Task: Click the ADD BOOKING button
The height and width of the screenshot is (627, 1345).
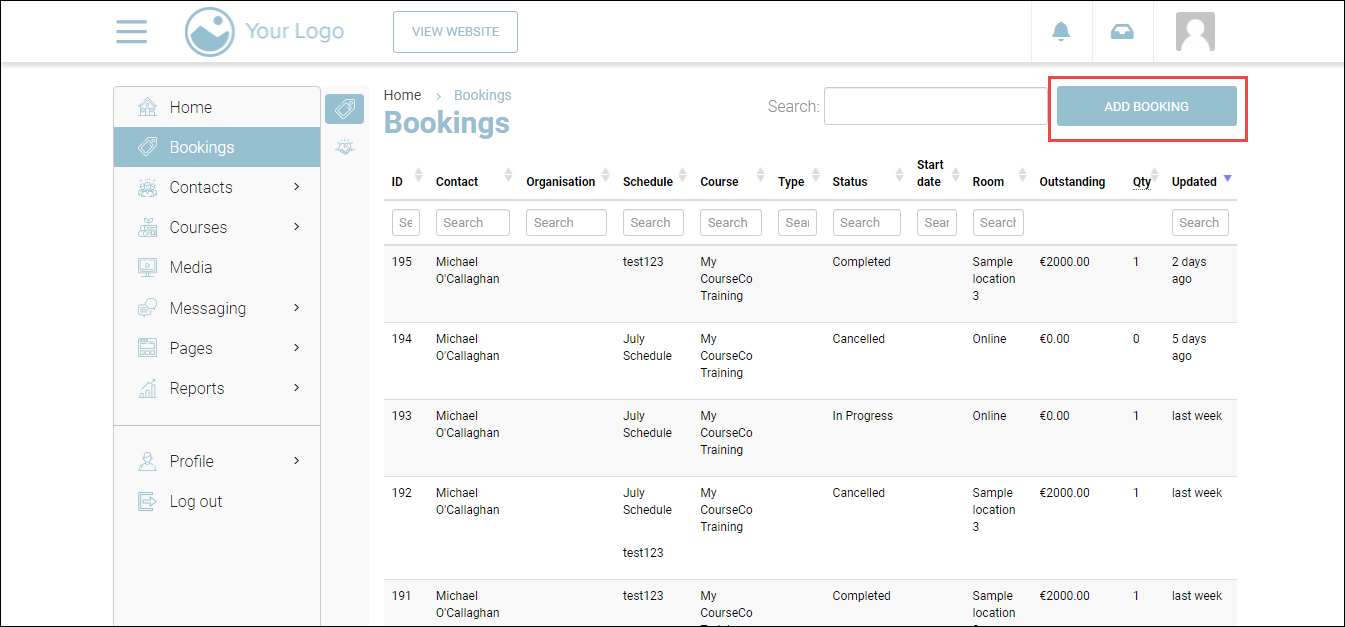Action: click(x=1146, y=106)
